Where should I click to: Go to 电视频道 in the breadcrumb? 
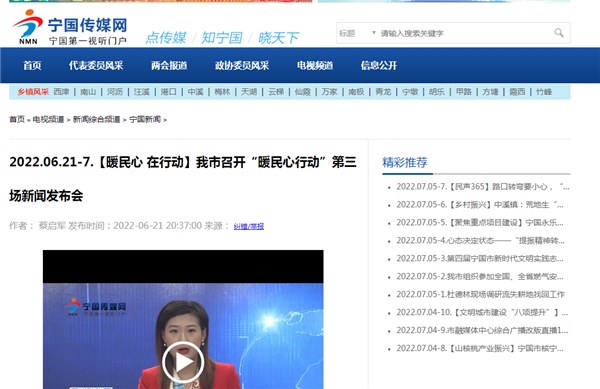(48, 119)
